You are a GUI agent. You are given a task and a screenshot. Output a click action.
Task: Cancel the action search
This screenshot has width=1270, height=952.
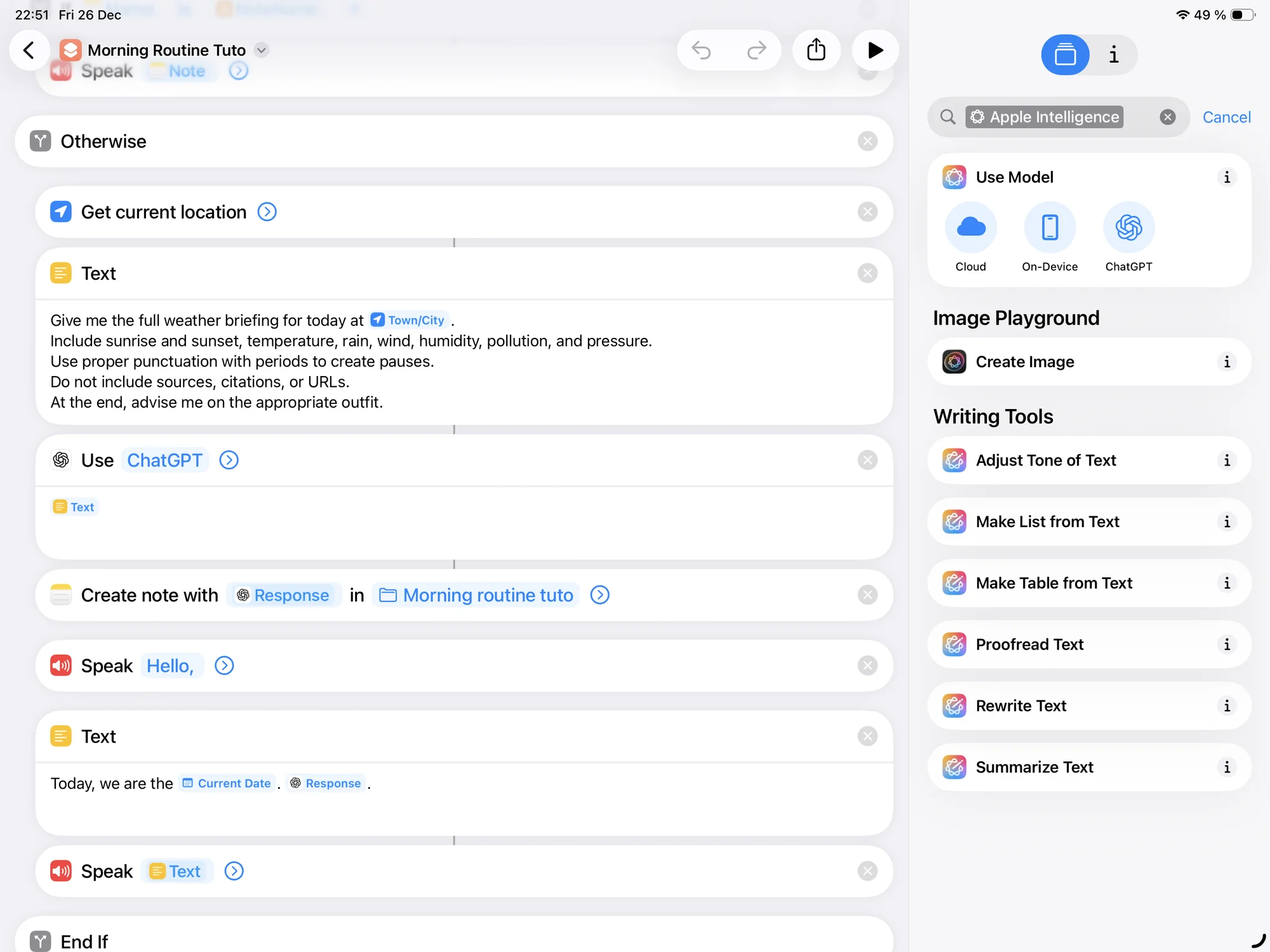click(1226, 117)
